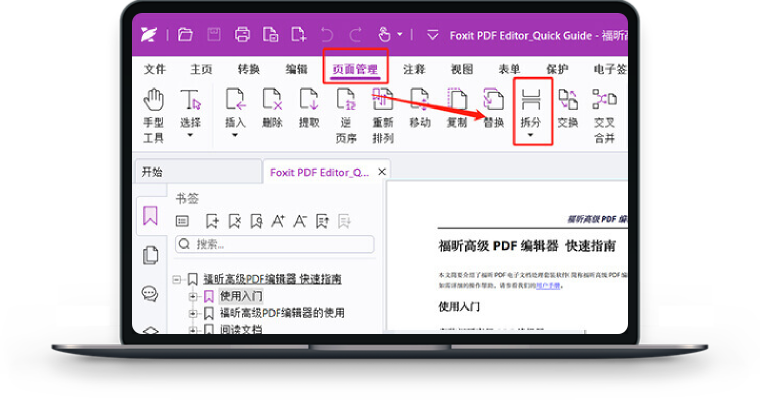760x400 pixels.
Task: Click the 用户手册 hyperlink in the document
Action: [x=548, y=284]
